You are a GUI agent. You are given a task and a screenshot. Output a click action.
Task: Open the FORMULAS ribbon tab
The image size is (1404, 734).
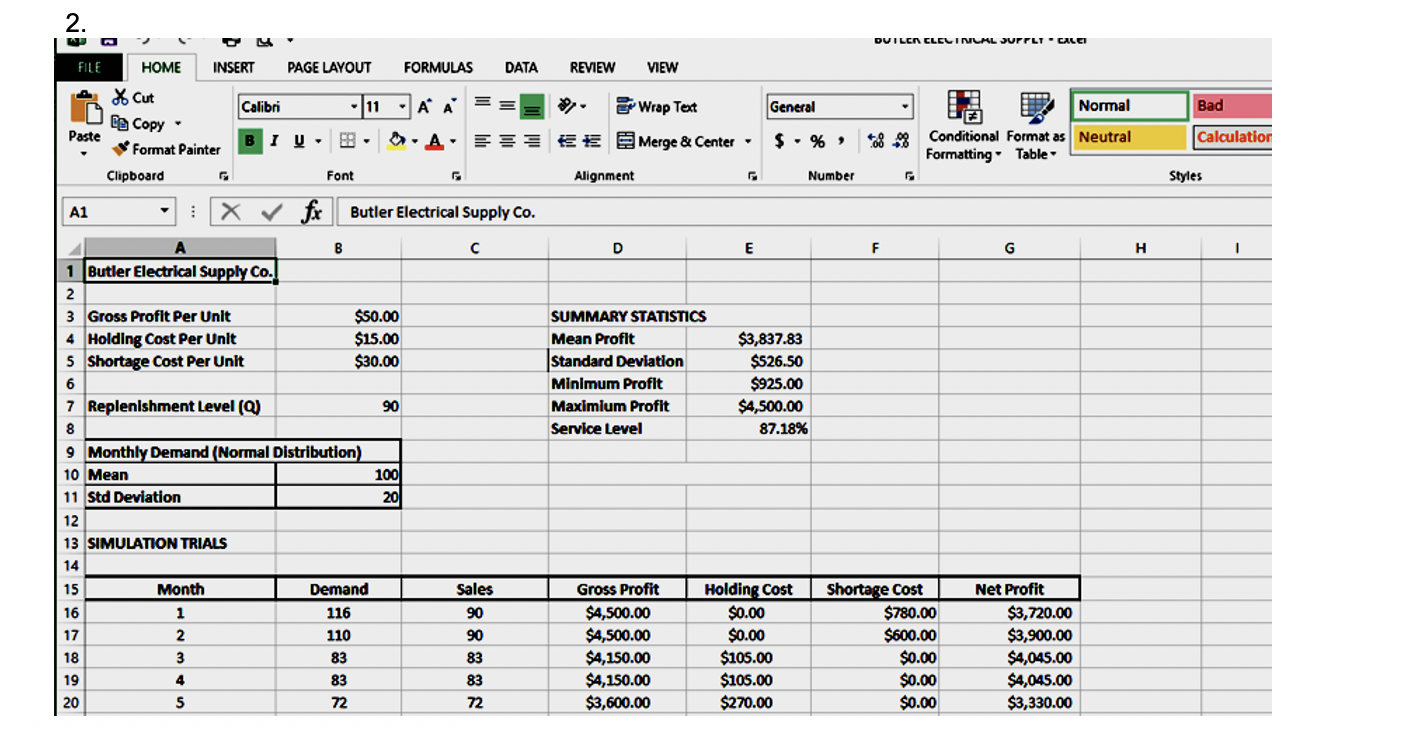(x=438, y=67)
